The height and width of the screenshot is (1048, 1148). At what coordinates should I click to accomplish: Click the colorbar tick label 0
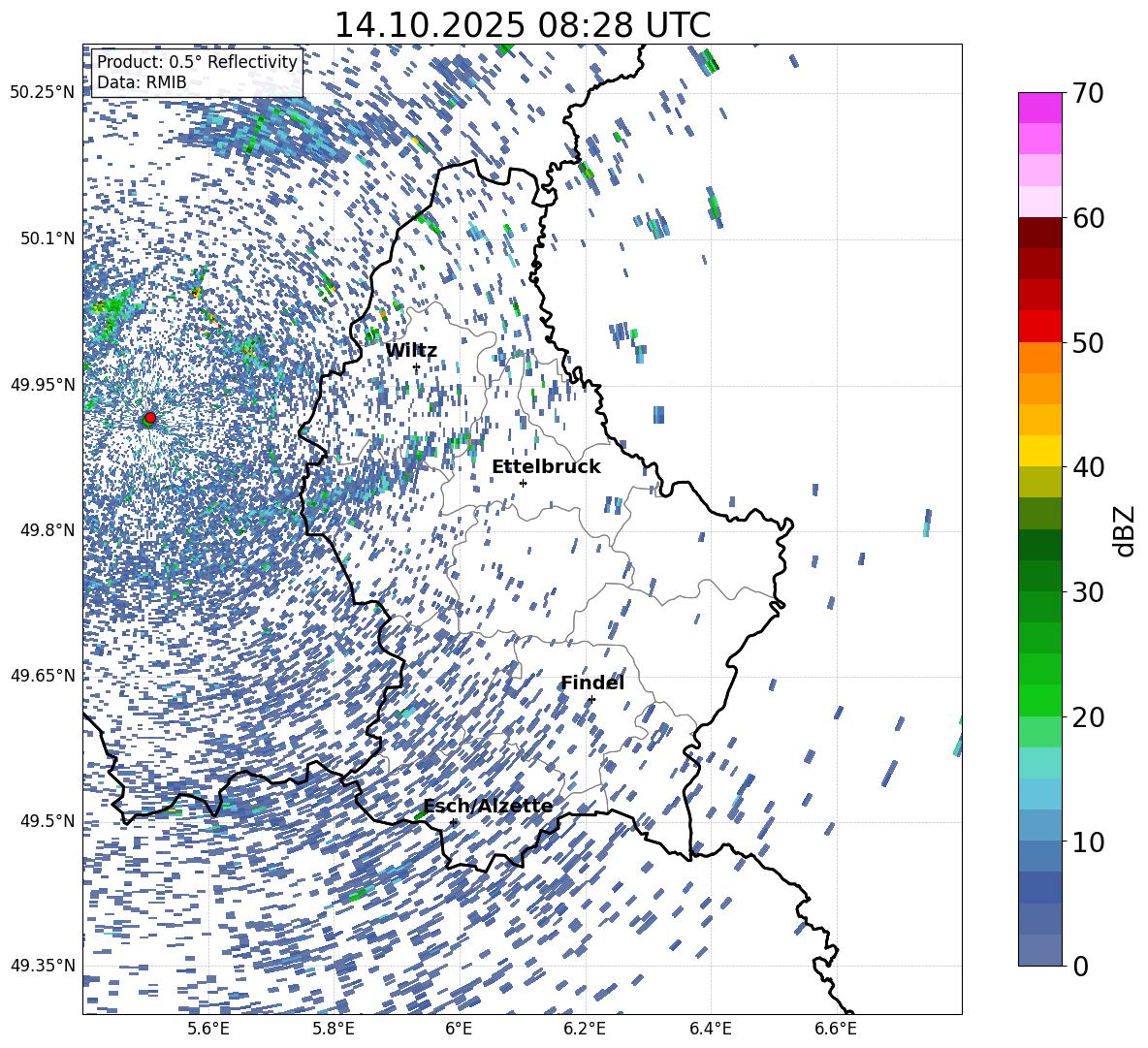1081,966
